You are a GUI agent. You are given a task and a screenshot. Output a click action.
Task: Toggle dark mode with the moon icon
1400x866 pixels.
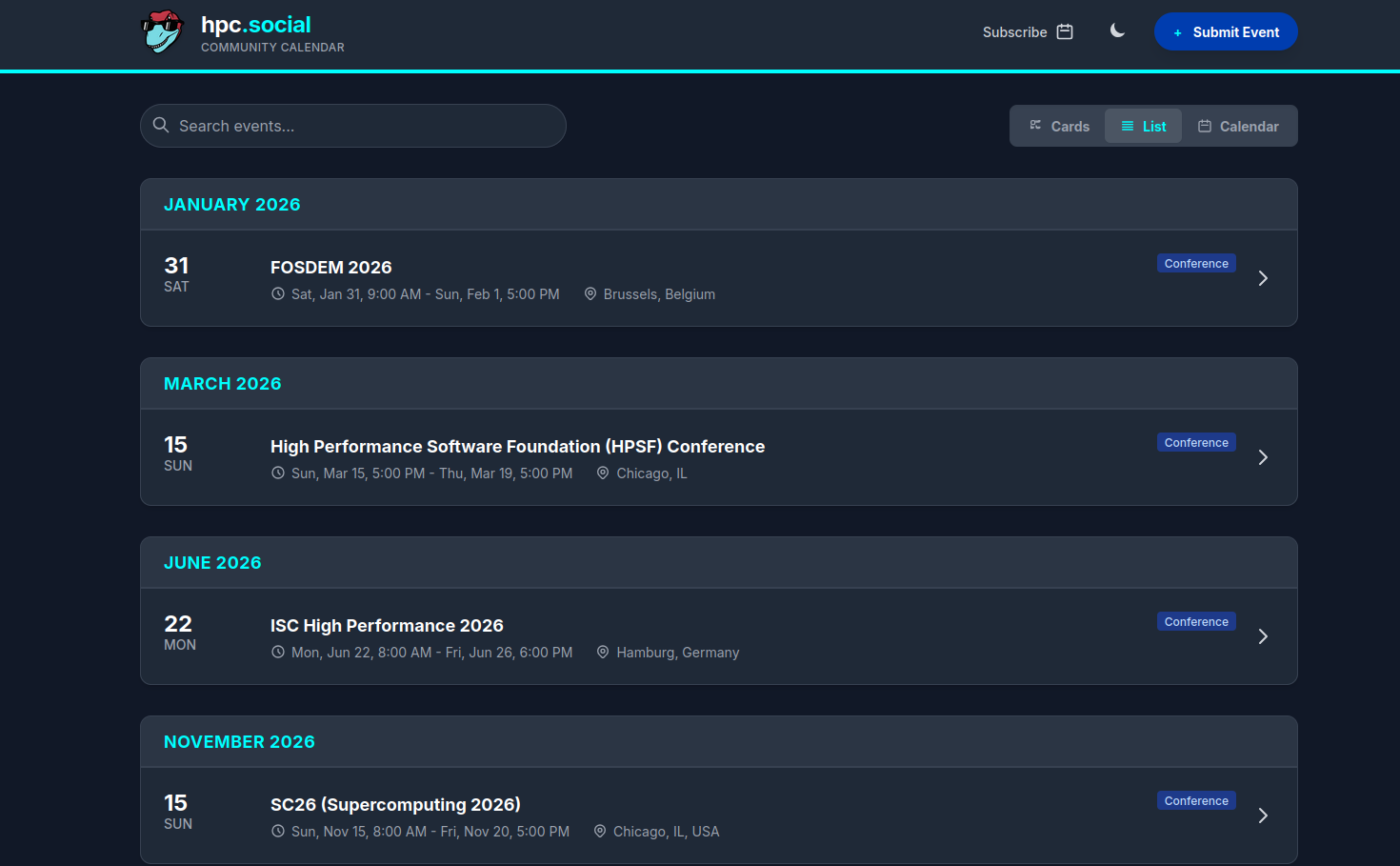[x=1117, y=31]
